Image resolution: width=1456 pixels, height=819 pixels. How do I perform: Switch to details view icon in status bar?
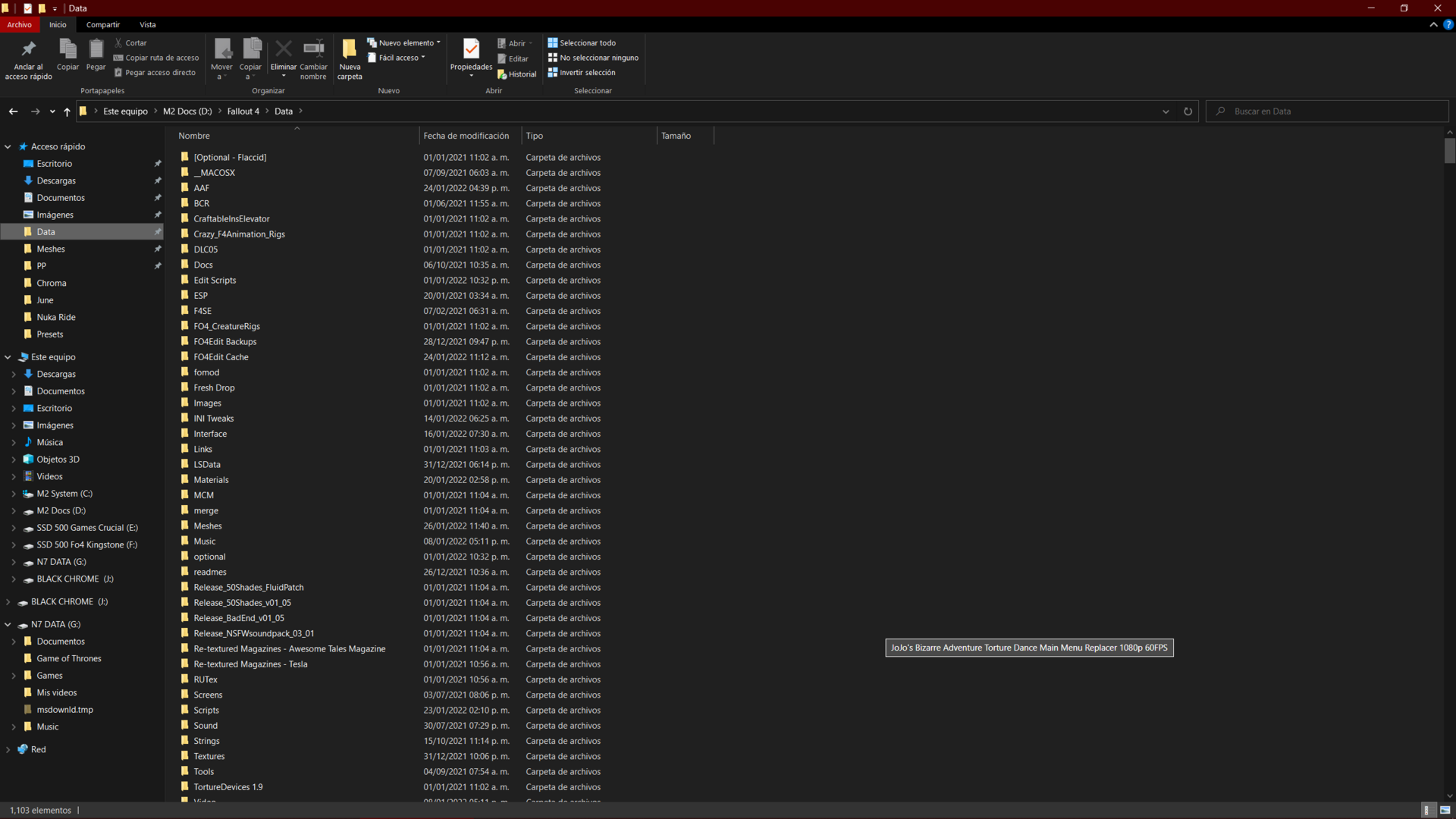click(1426, 811)
